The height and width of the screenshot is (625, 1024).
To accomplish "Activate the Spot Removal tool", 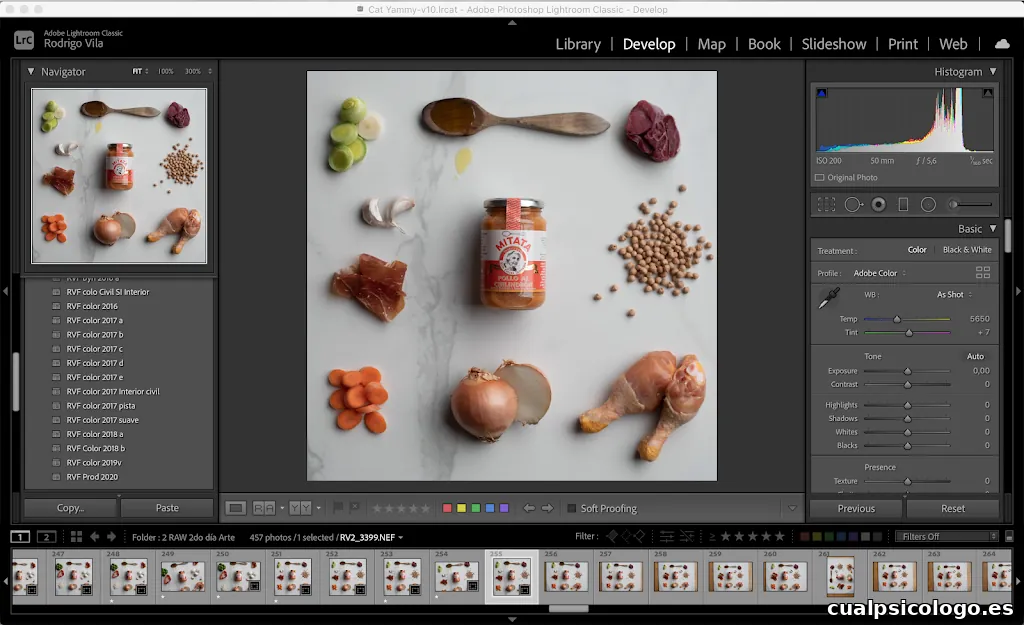I will (x=853, y=204).
